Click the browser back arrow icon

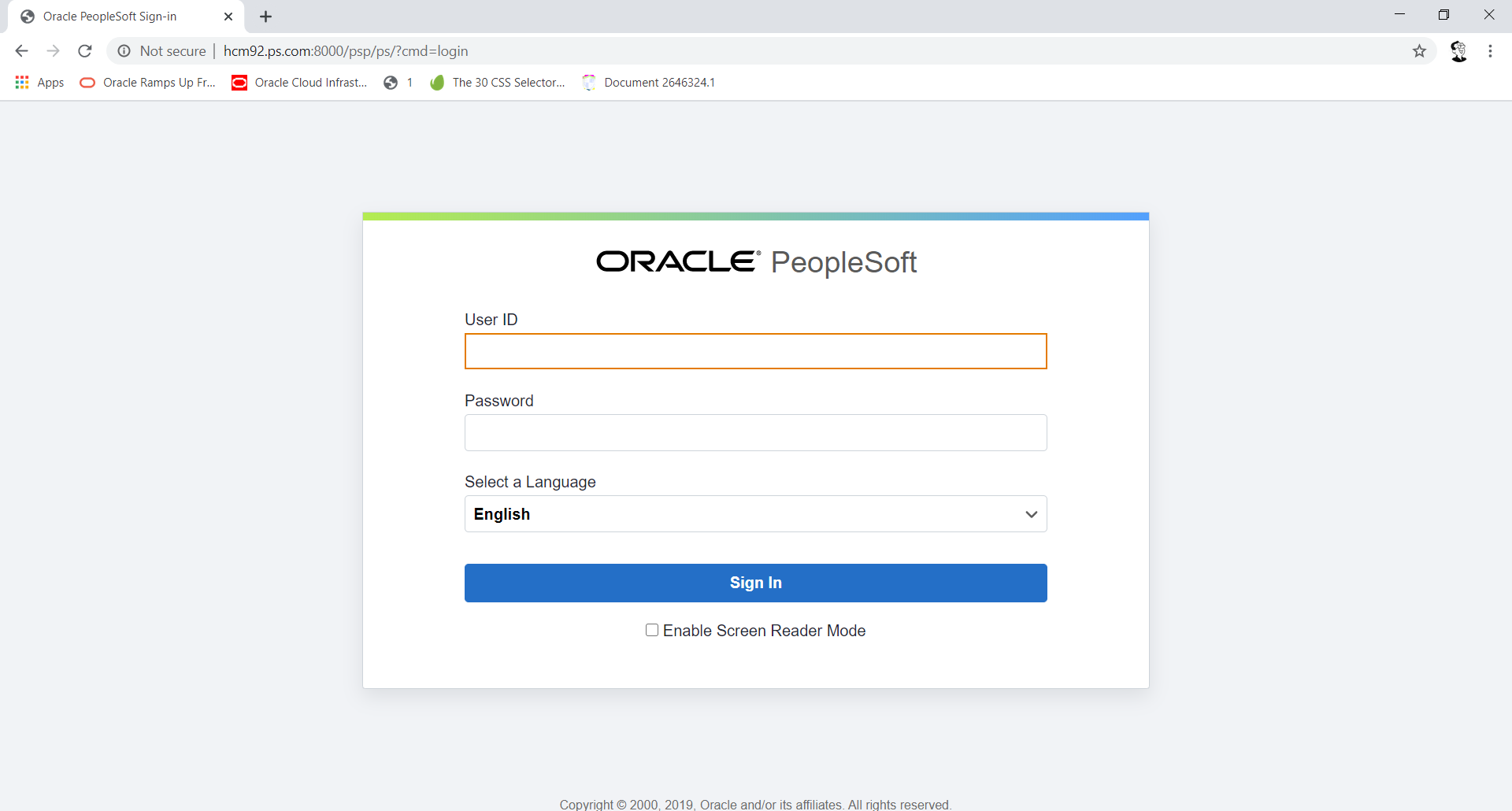[x=21, y=51]
